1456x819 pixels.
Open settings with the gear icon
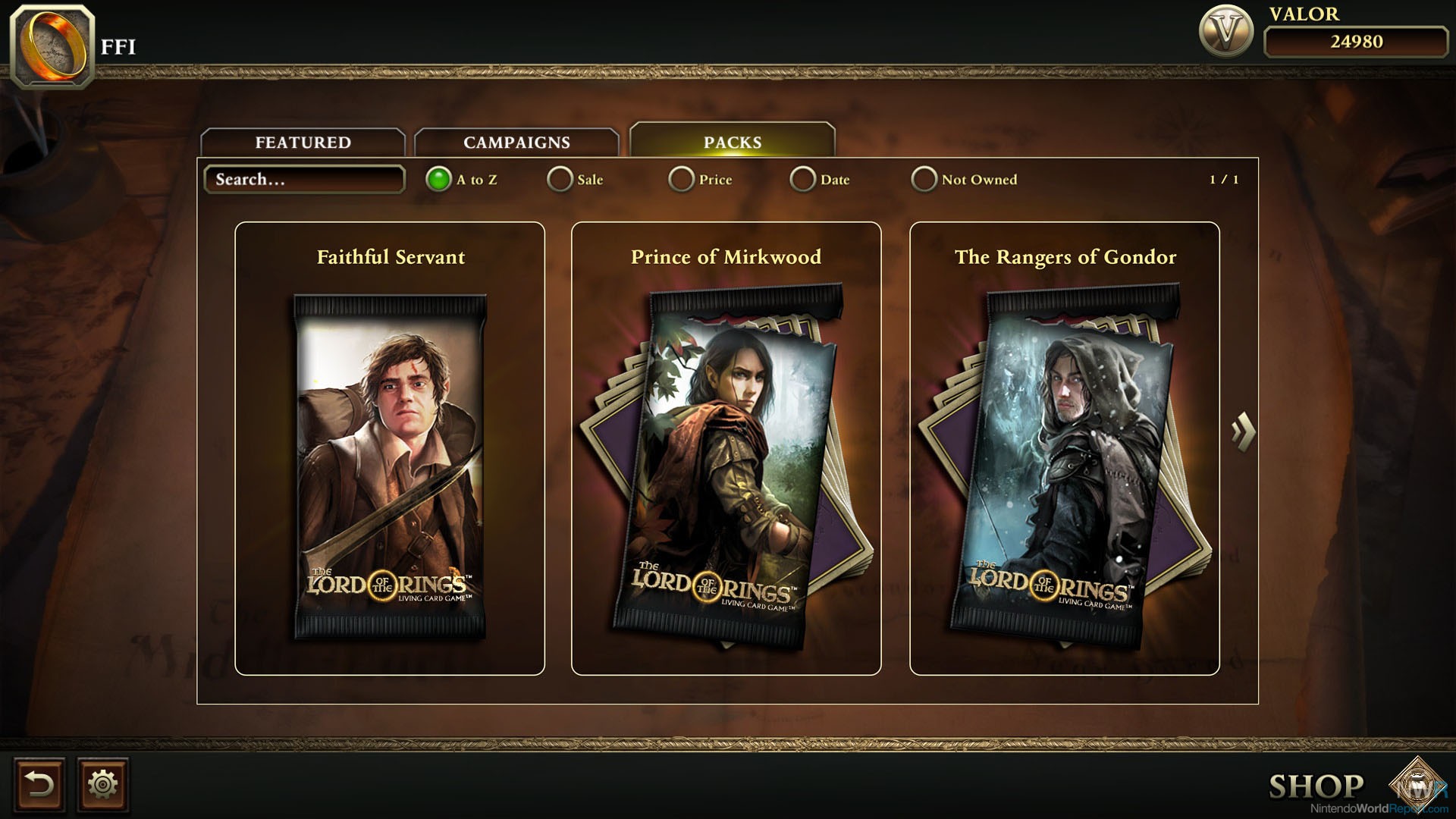(x=102, y=783)
